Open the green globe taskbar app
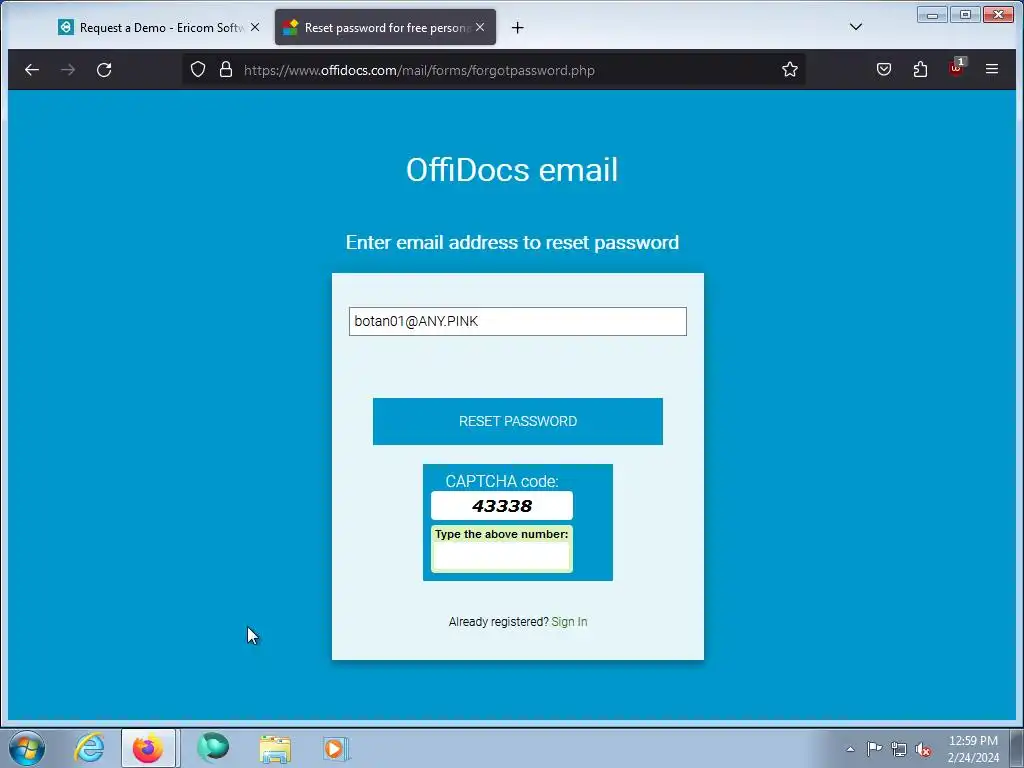1024x768 pixels. (x=213, y=748)
